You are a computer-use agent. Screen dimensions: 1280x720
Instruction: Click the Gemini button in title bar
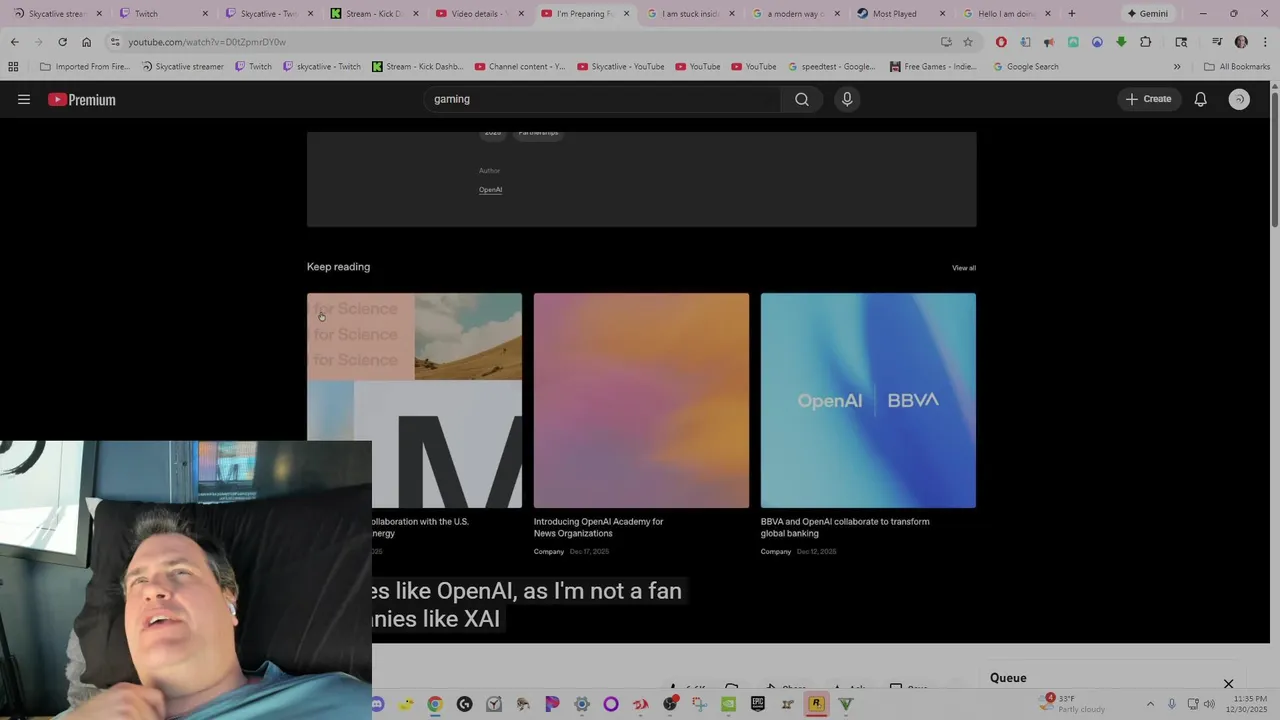(1147, 14)
